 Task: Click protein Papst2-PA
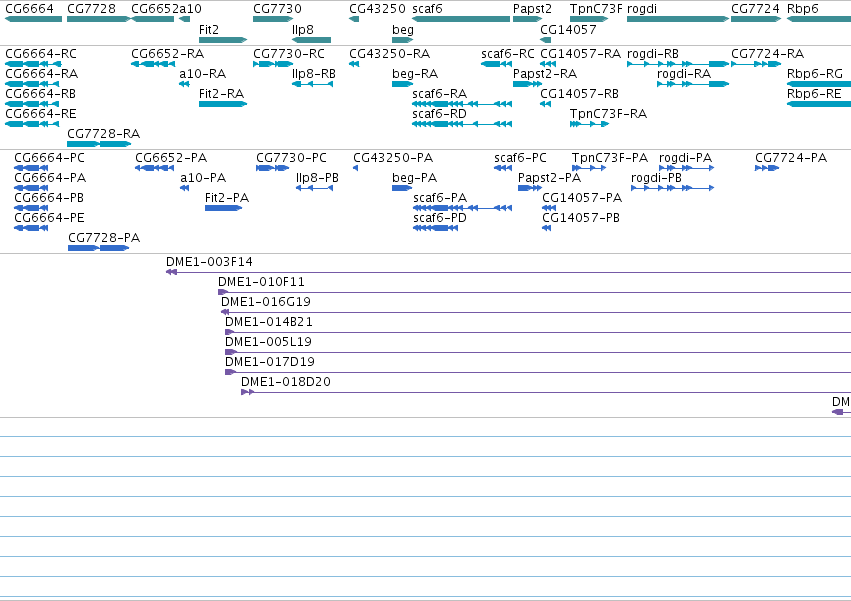tap(549, 178)
